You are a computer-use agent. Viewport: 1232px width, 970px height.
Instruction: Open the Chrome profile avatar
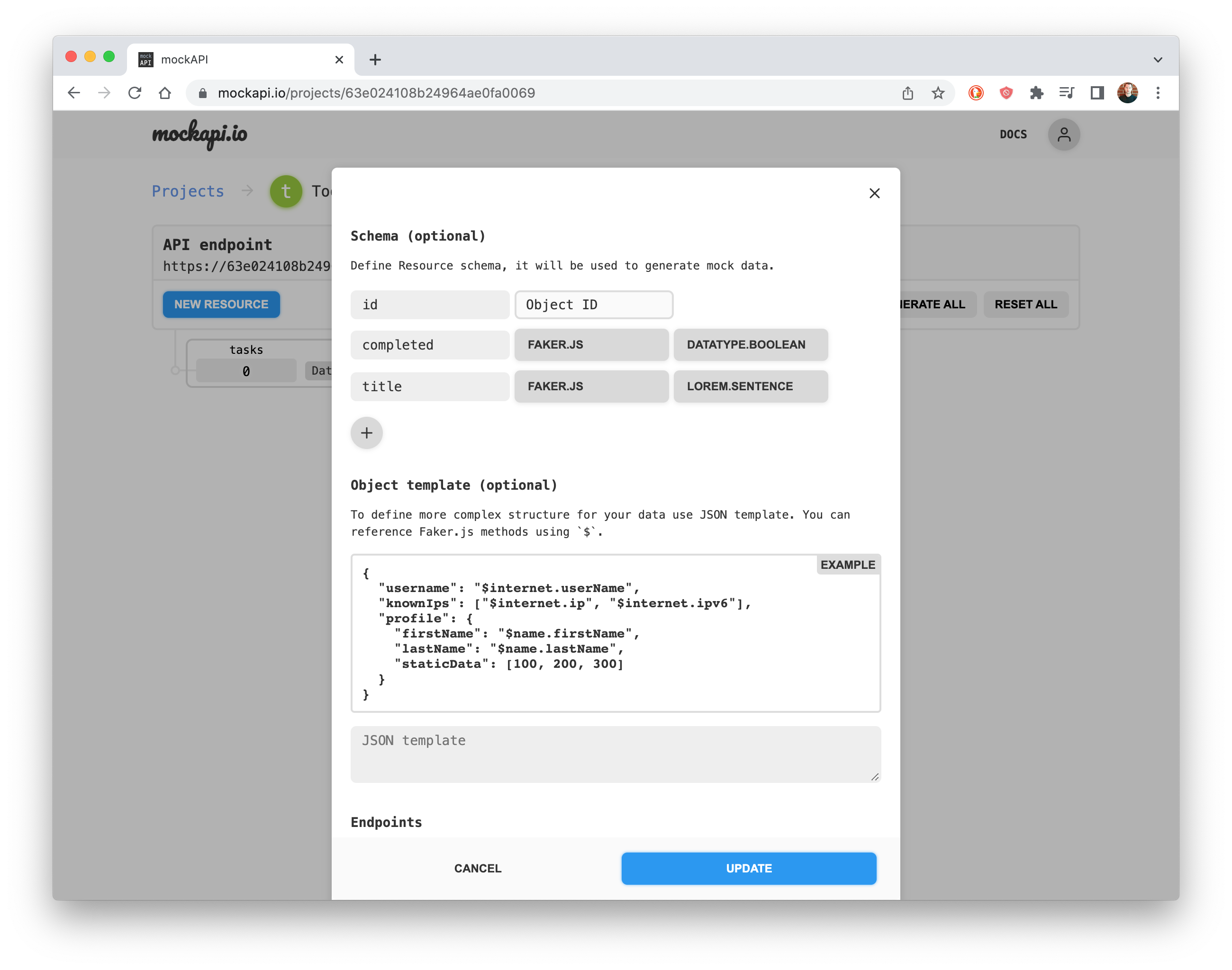(x=1127, y=92)
